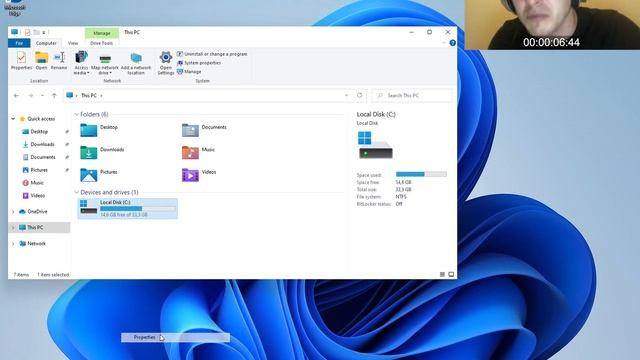Click Uninstall or change a program

(x=212, y=54)
